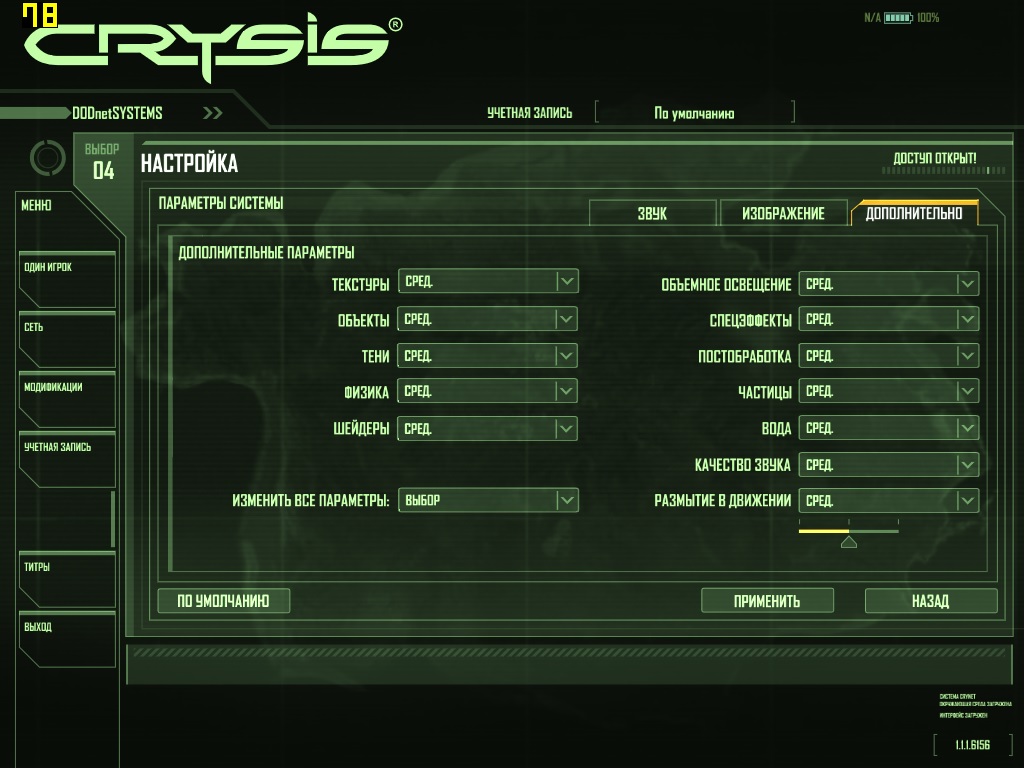Open the ТЕНИ quality dropdown

coord(487,356)
